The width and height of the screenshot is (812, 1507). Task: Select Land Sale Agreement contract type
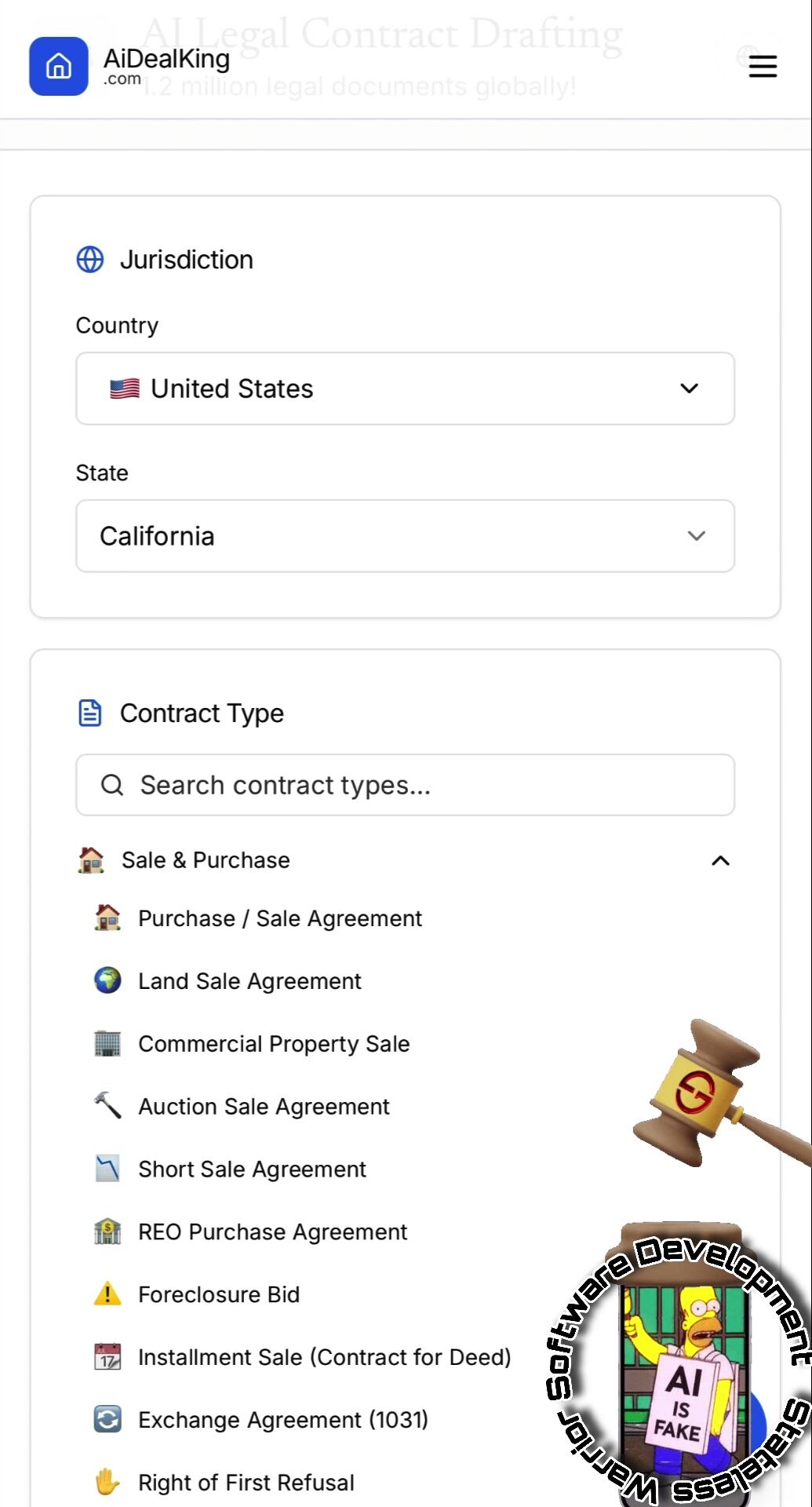[249, 981]
